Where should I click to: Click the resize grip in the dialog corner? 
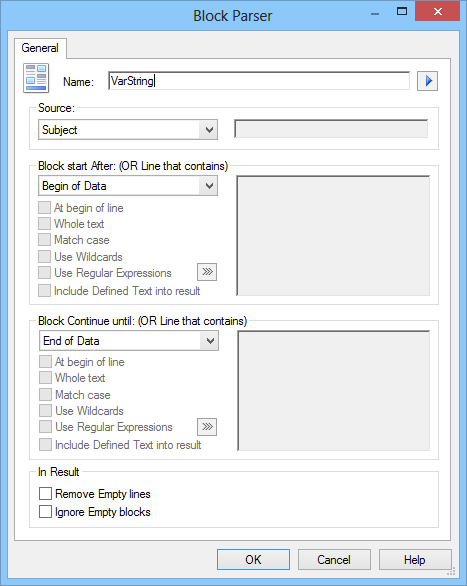[x=452, y=571]
